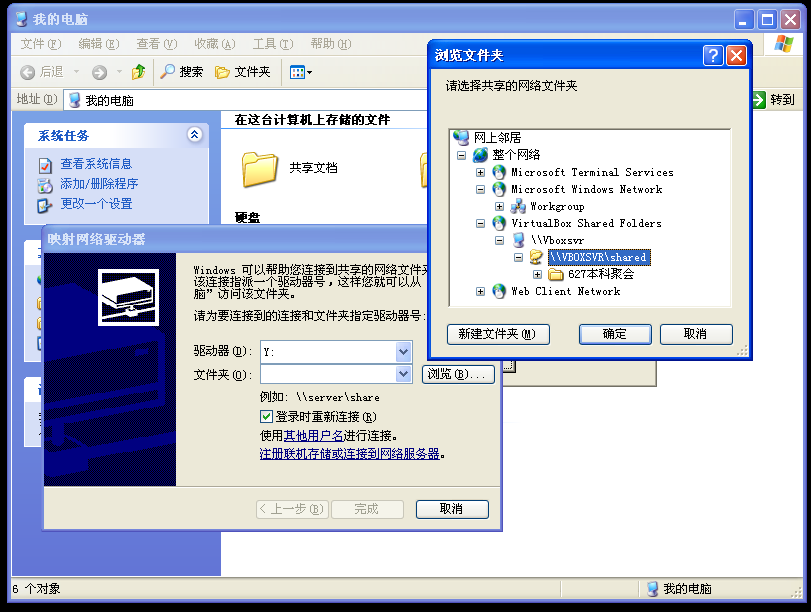Toggle the 登录时重新连接 checkbox
This screenshot has width=811, height=612.
(266, 416)
